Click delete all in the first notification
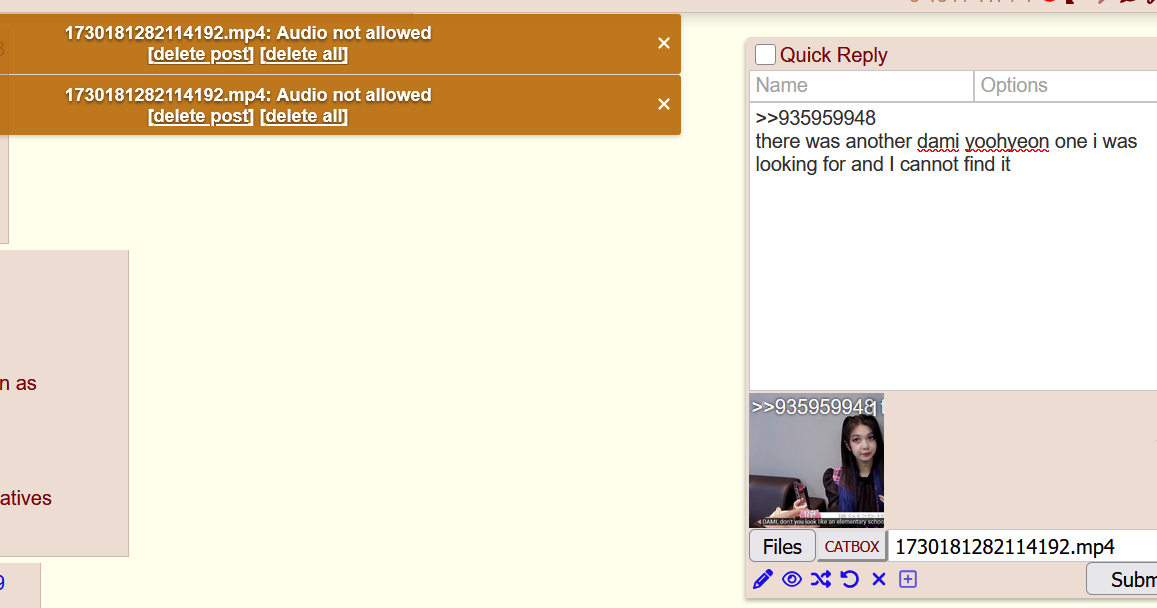 [x=303, y=54]
